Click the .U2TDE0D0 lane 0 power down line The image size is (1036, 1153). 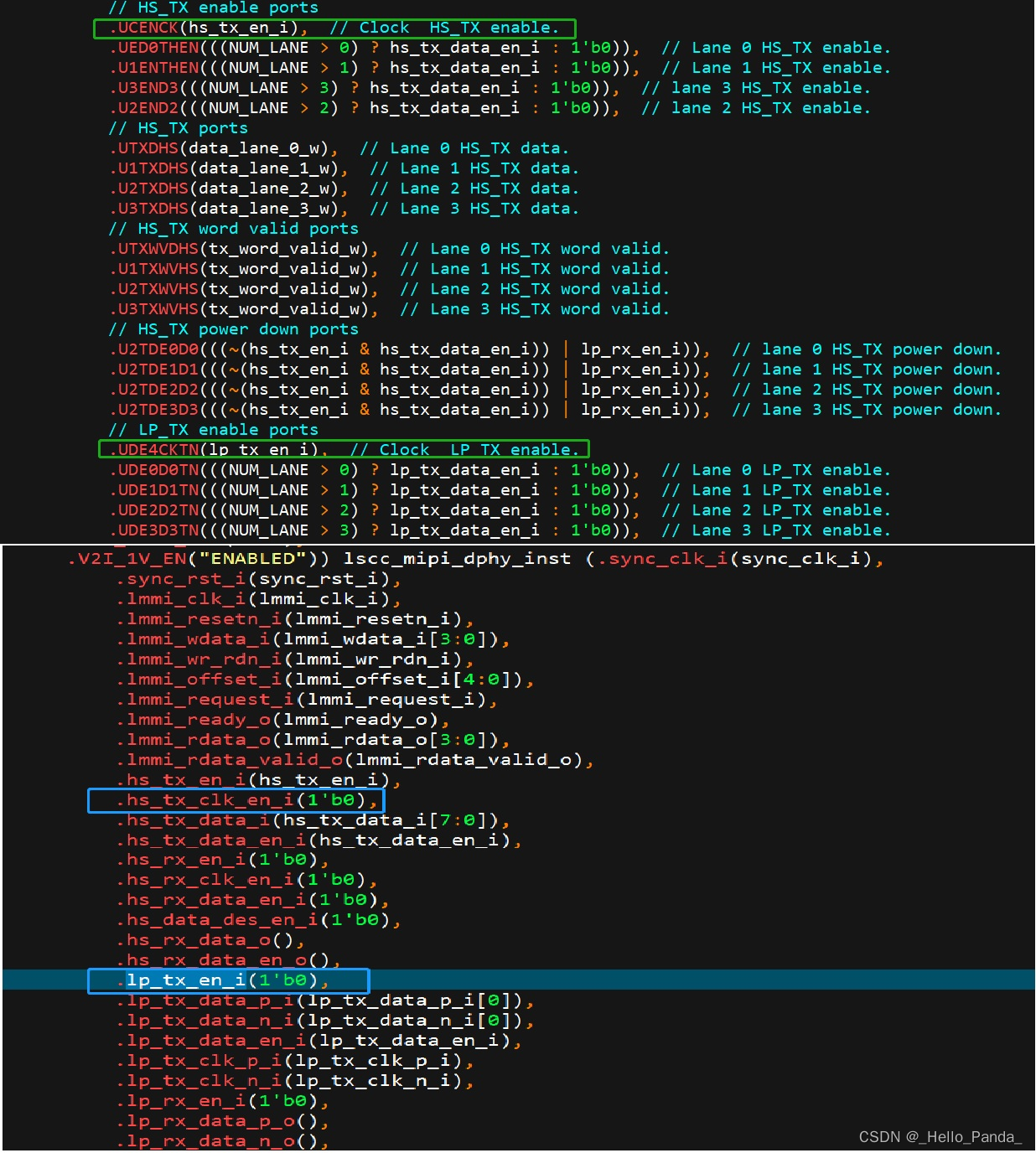coord(555,349)
